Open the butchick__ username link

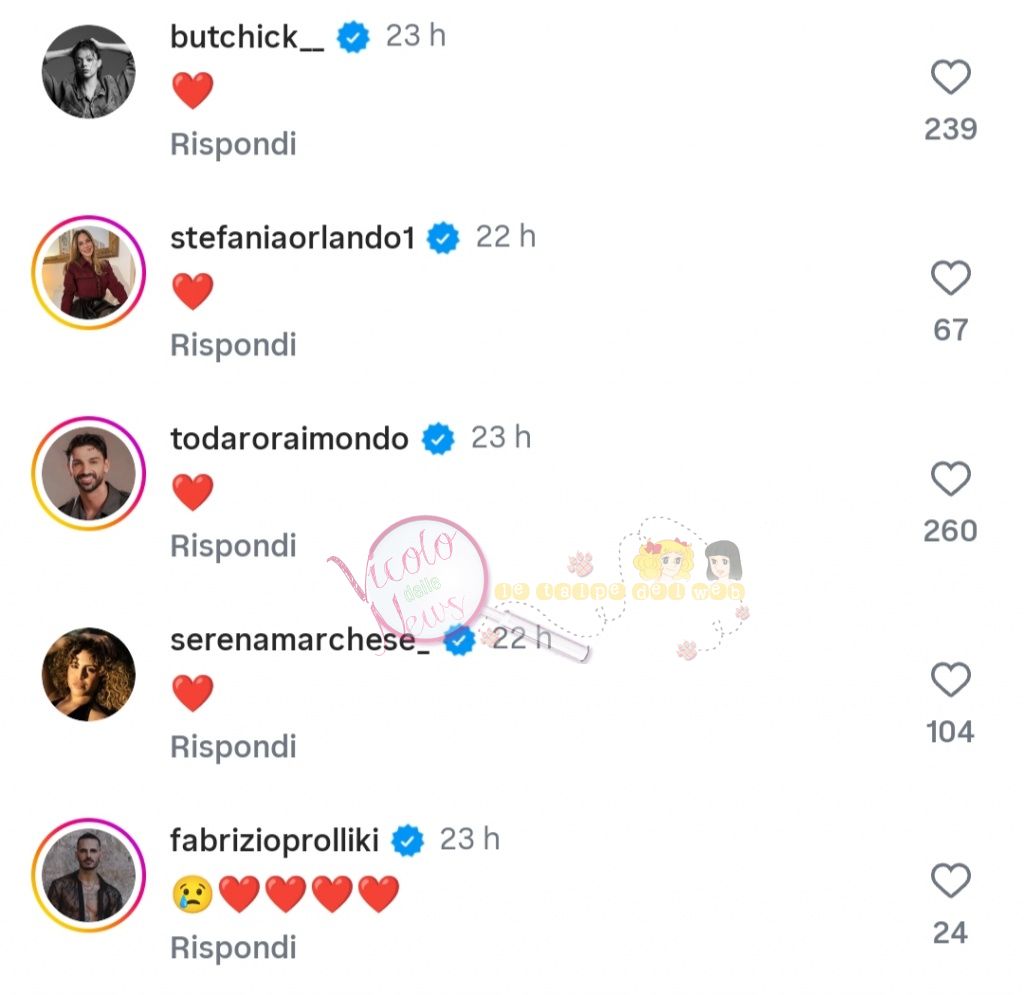point(247,37)
